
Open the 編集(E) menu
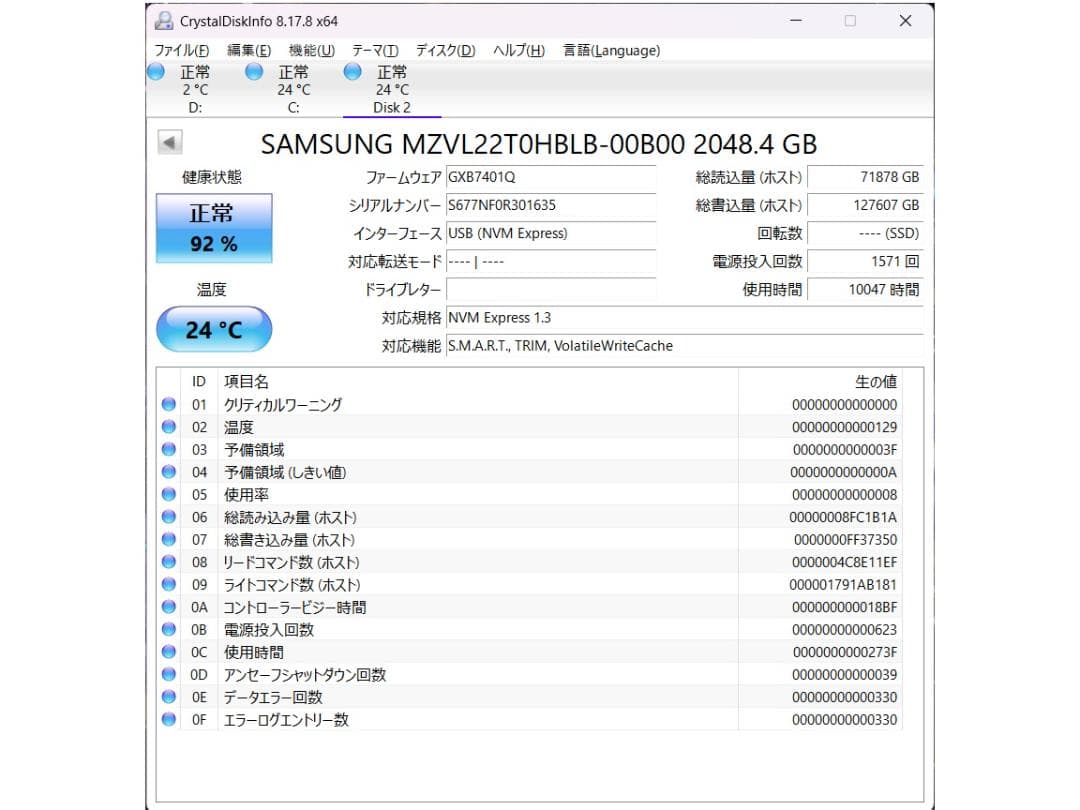click(249, 50)
